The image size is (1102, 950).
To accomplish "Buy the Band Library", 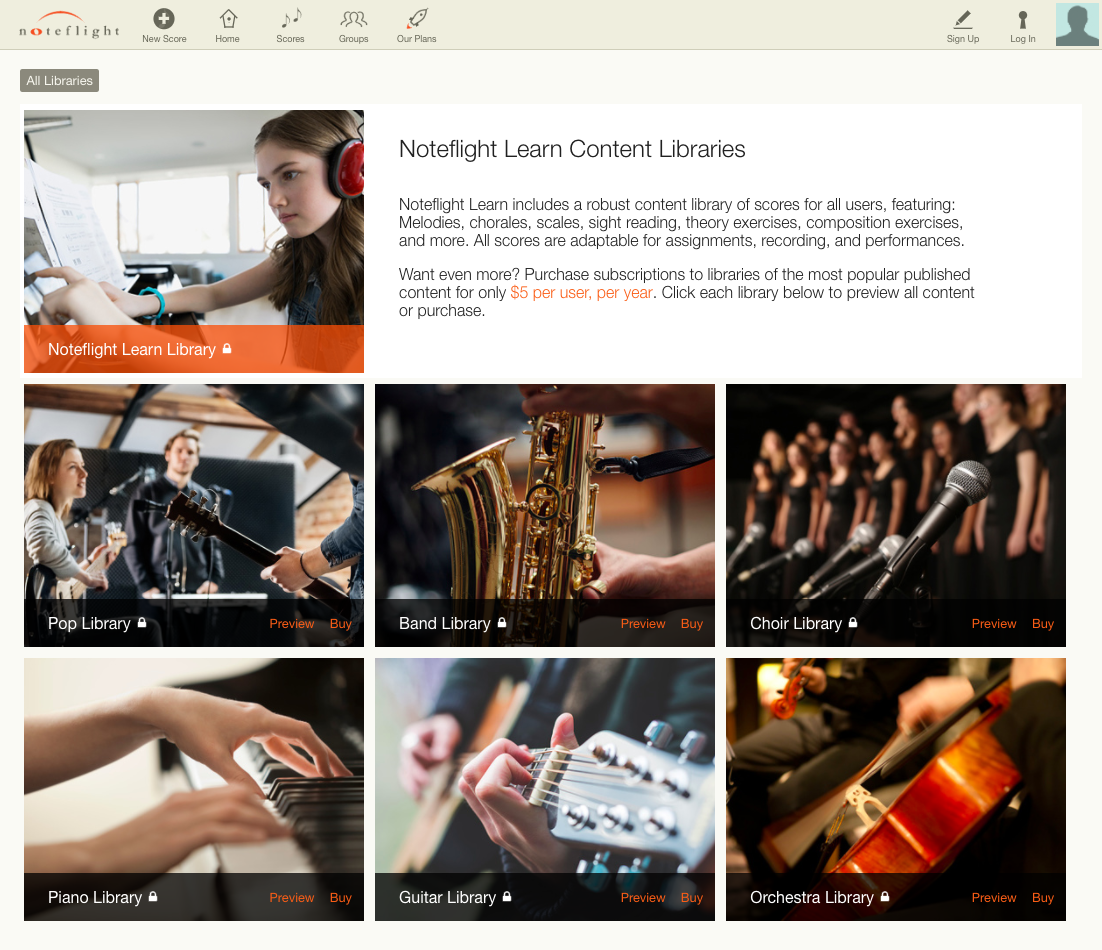I will pyautogui.click(x=692, y=624).
